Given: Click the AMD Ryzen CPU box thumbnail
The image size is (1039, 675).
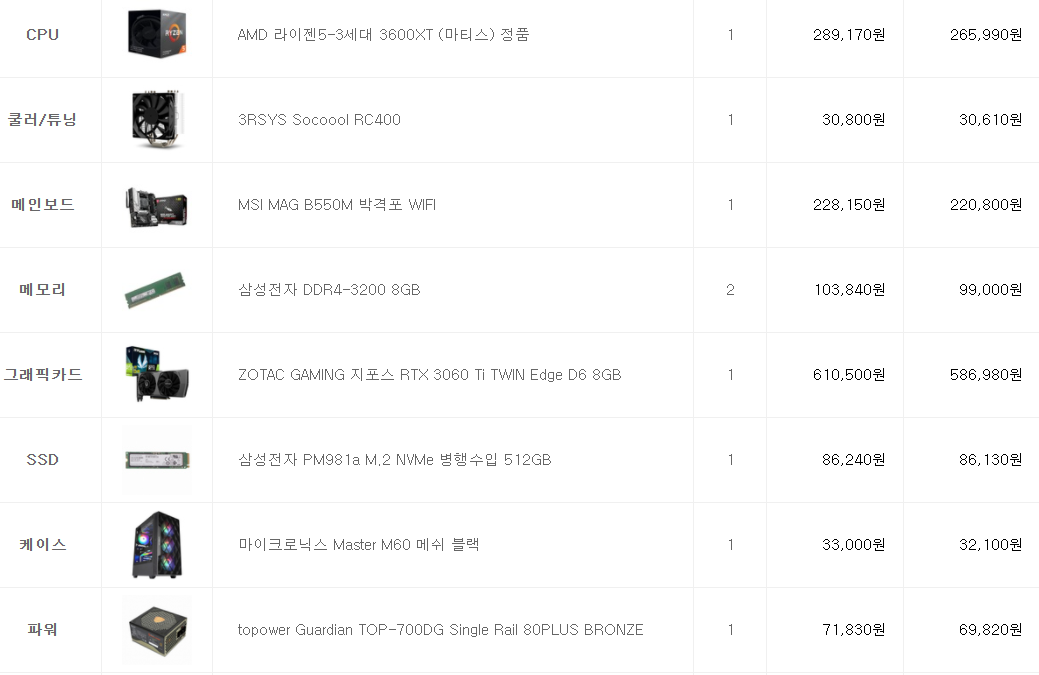Looking at the screenshot, I should (157, 33).
